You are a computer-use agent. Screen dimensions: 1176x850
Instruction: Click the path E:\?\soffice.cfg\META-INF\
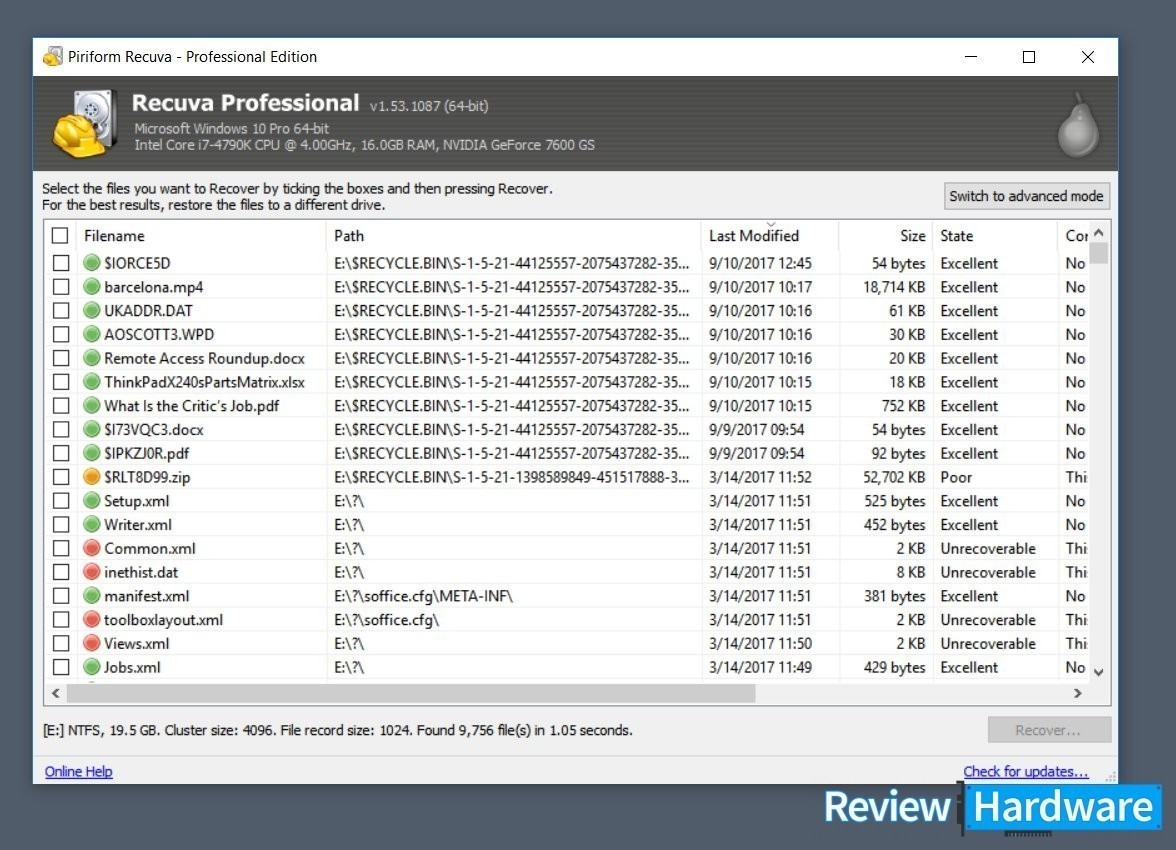point(424,596)
